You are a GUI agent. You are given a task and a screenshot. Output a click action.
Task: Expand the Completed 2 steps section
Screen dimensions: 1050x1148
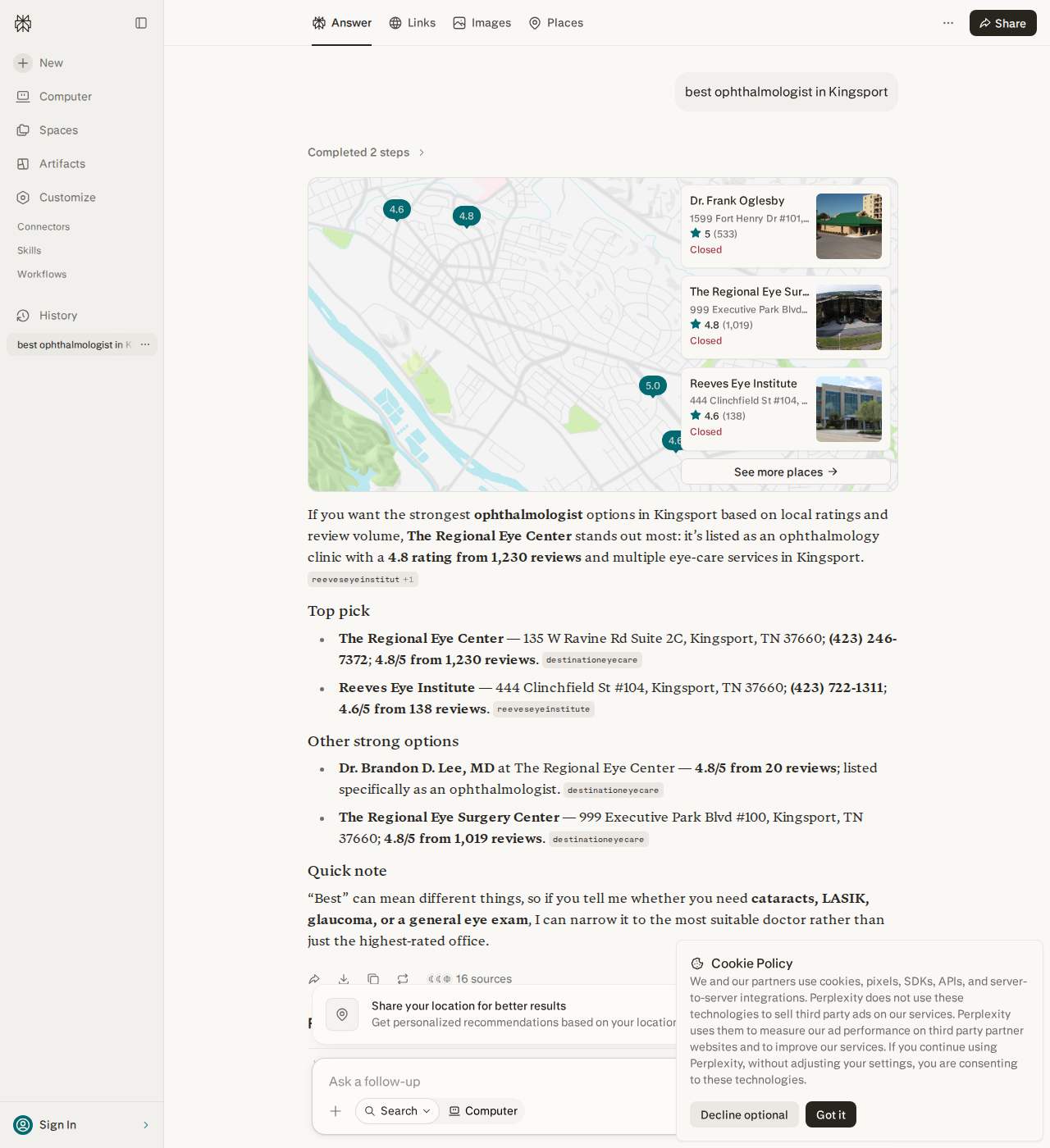point(366,153)
